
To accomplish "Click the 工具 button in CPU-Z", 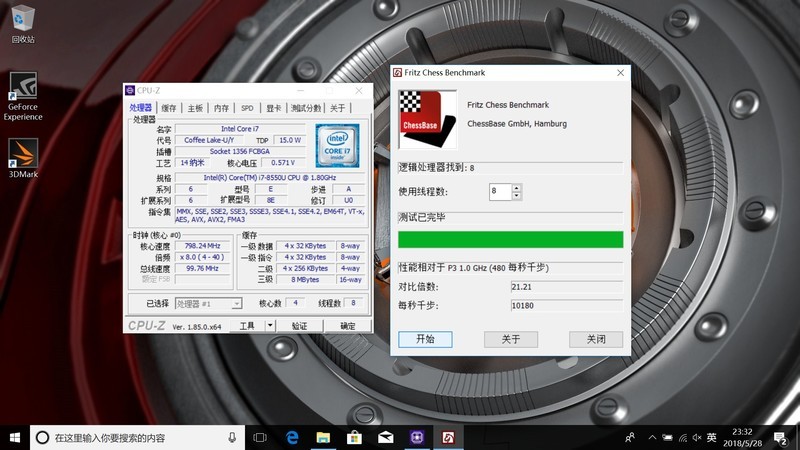I will click(x=247, y=326).
